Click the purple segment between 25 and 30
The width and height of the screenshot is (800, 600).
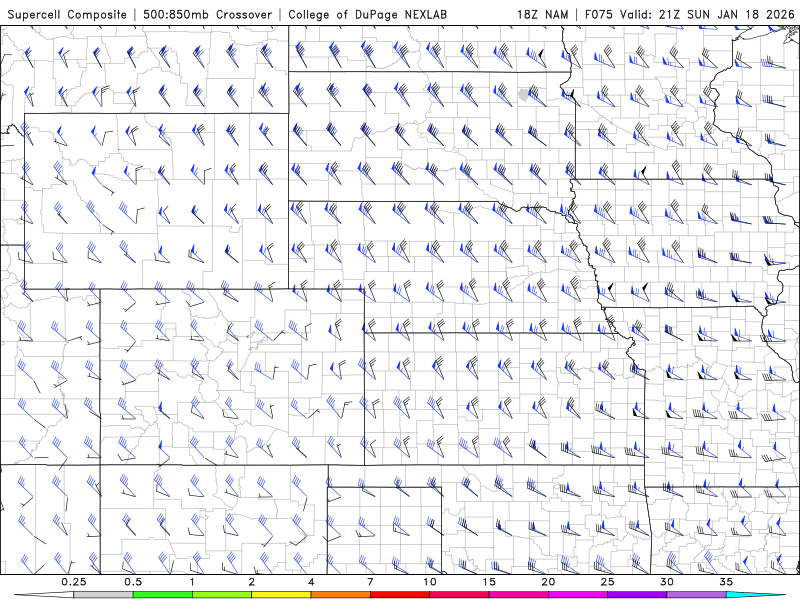[x=637, y=595]
